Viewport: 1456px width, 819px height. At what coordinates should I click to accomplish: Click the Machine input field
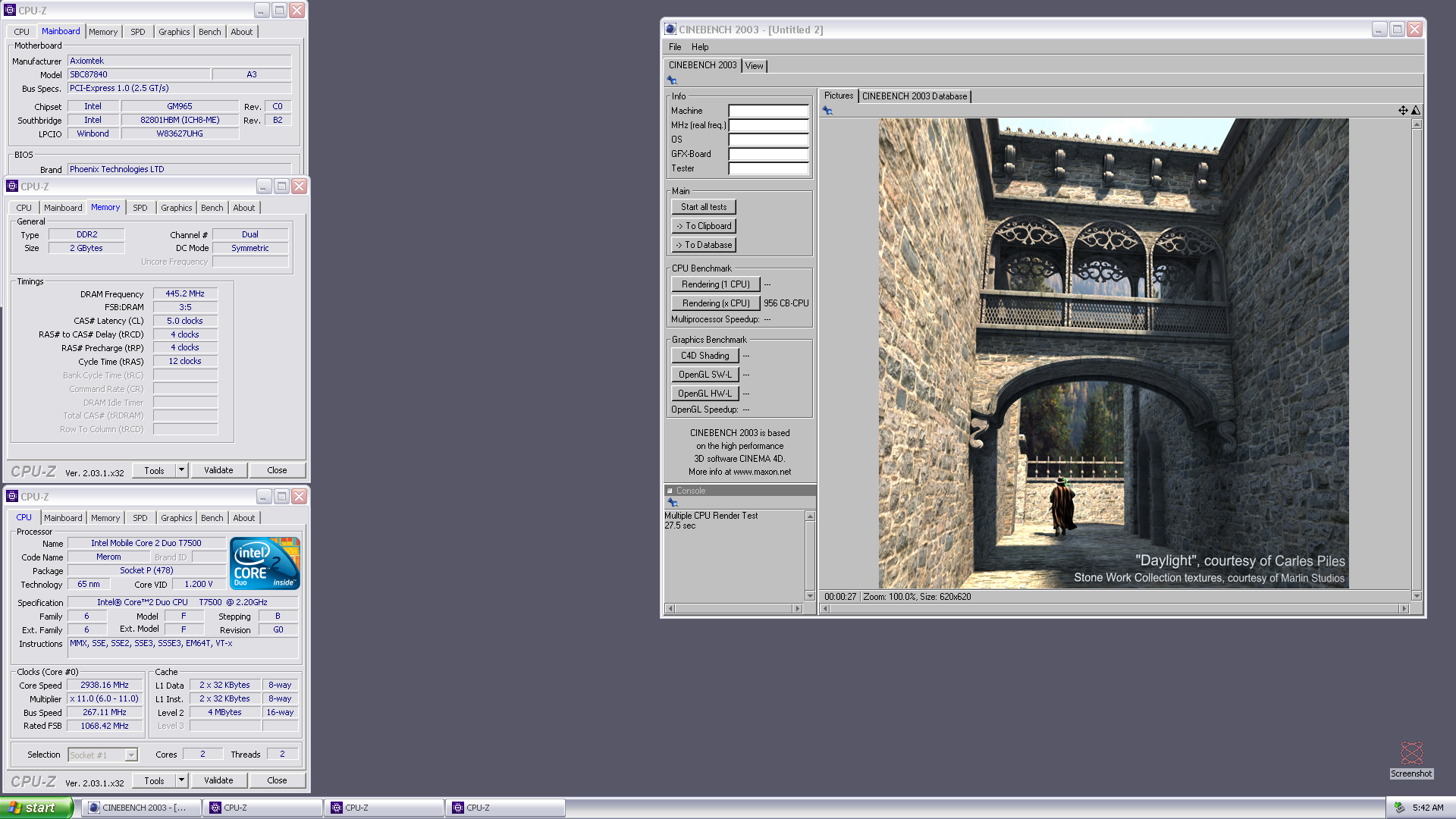pyautogui.click(x=768, y=111)
